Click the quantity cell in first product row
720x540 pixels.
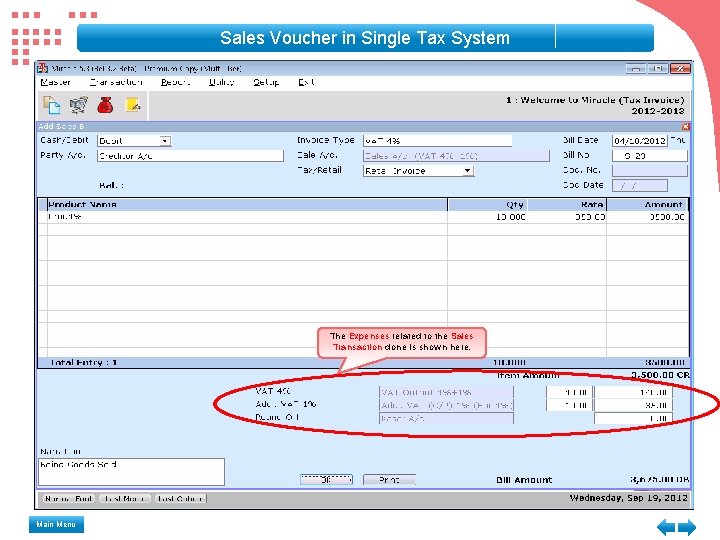[487, 217]
